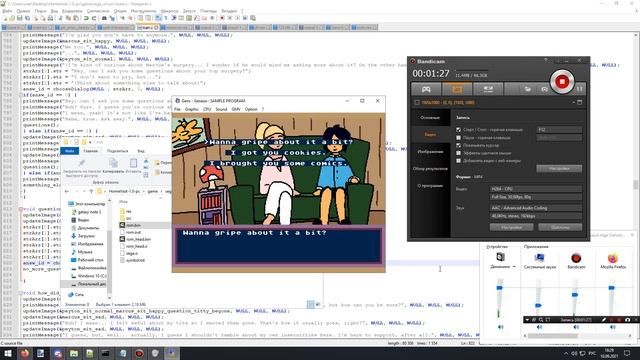Enable add webcam overlay checkbox in Bandicam

(458, 161)
